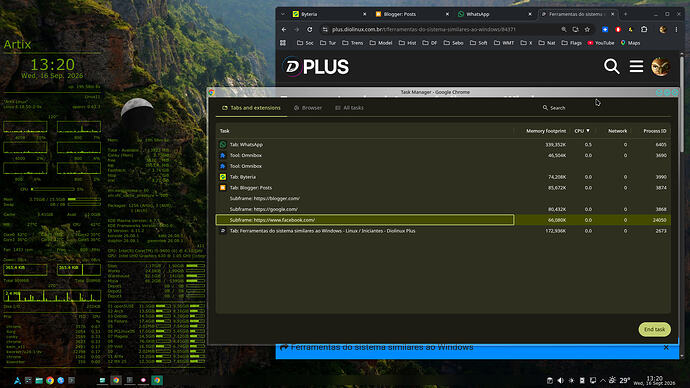Open the Chrome extensions puzzle icon

pyautogui.click(x=644, y=29)
